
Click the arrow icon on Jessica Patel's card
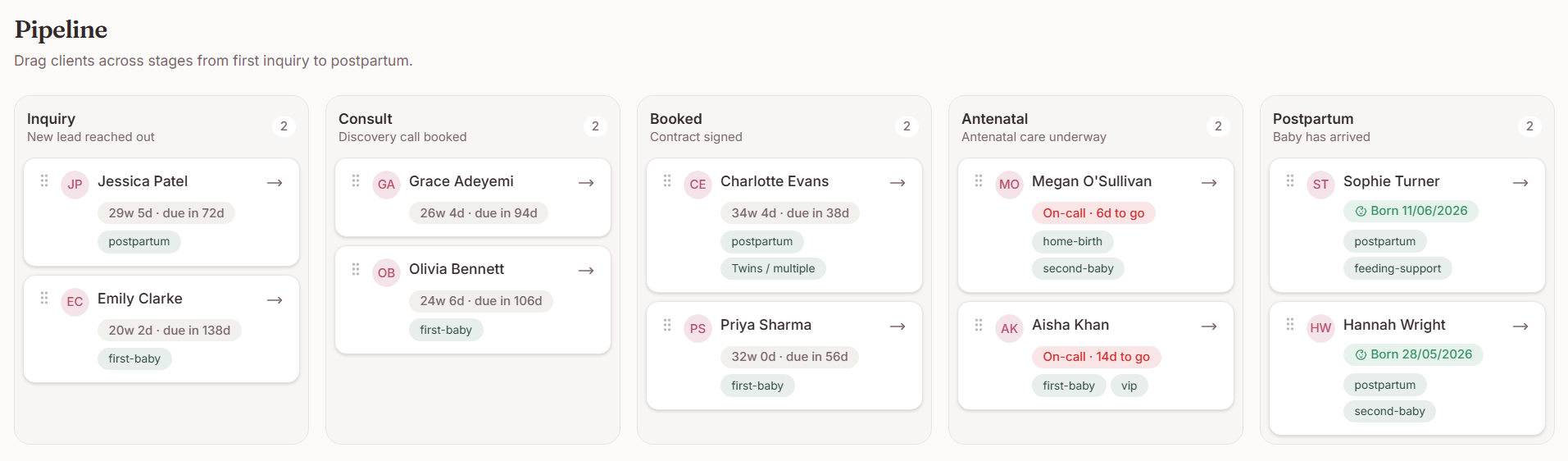tap(275, 183)
